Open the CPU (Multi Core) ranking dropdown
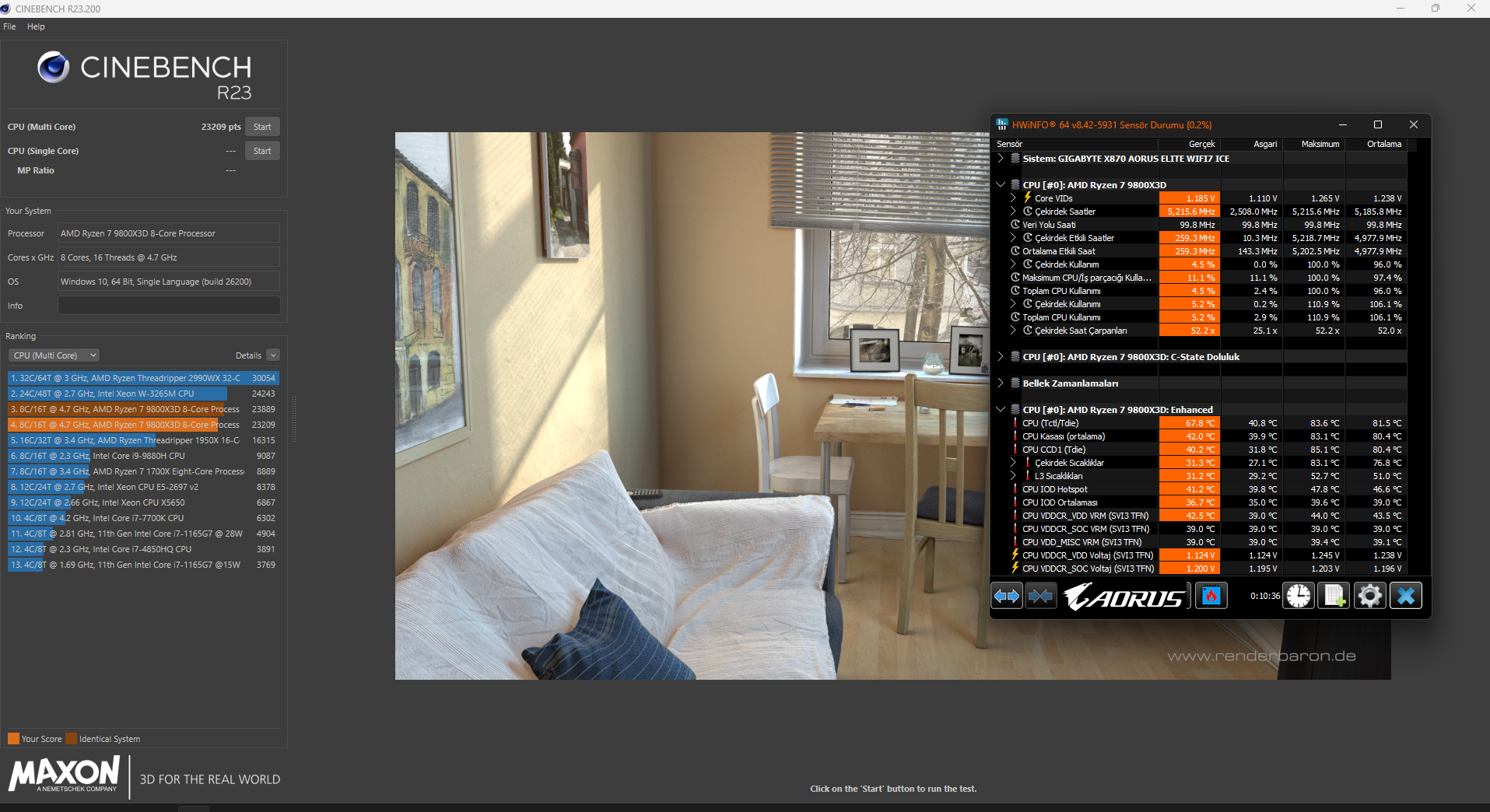This screenshot has height=812, width=1490. 54,355
